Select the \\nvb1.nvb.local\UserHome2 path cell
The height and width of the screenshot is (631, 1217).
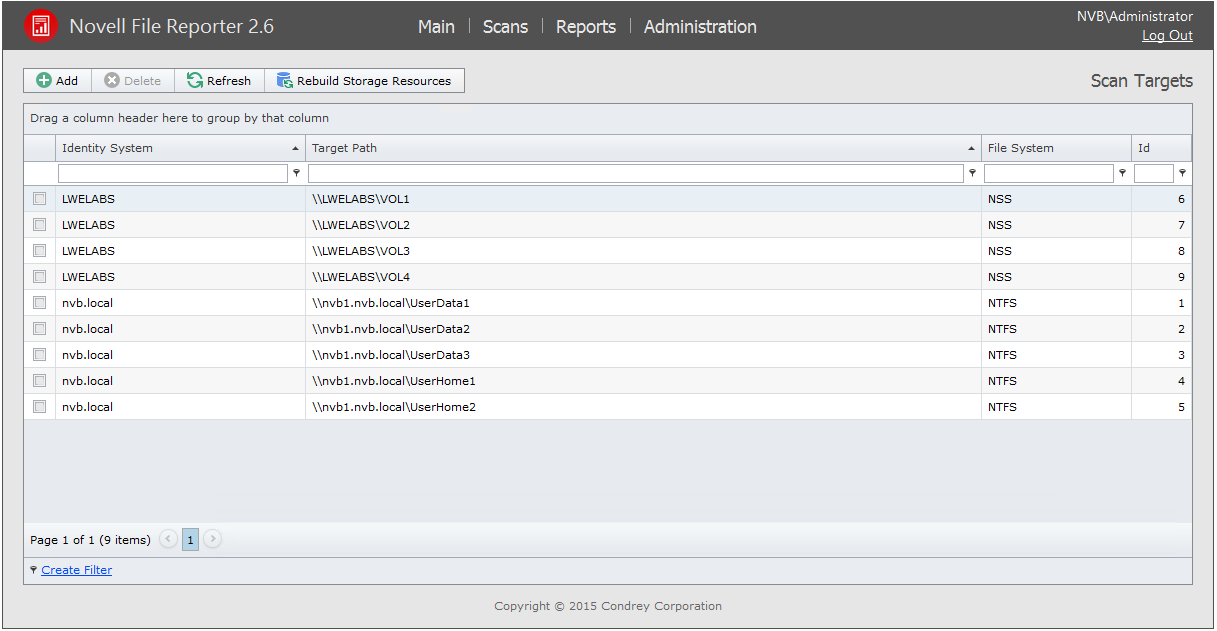pos(643,407)
